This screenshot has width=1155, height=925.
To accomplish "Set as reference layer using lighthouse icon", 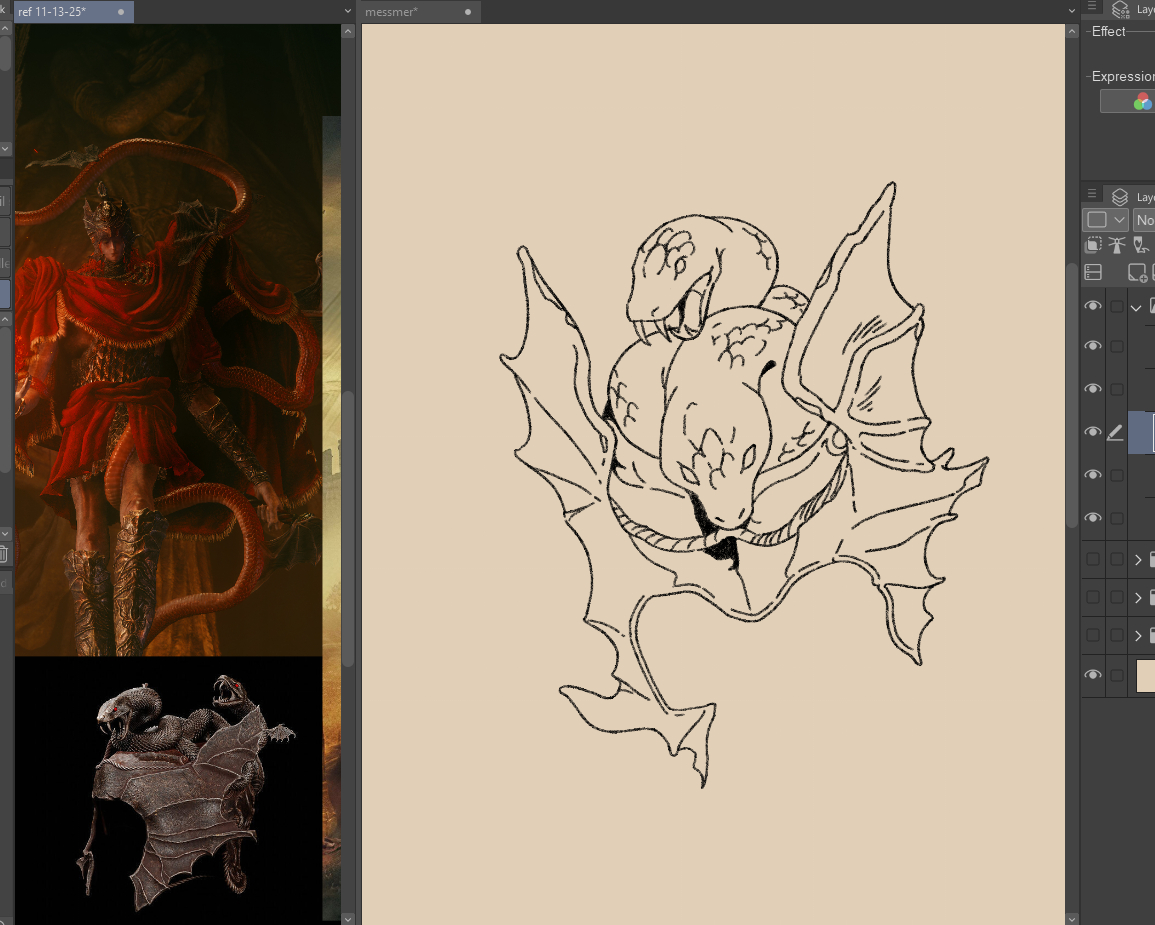I will pos(1117,245).
